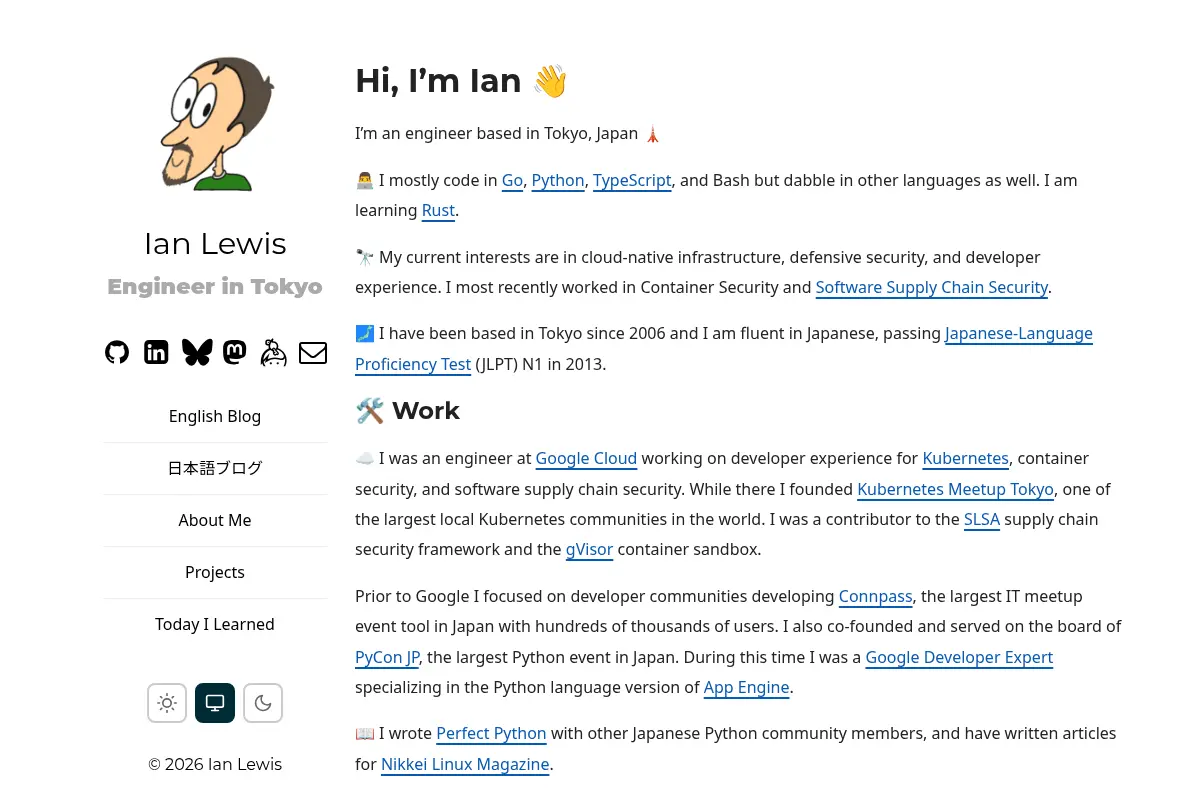Open the GitHub profile icon
The width and height of the screenshot is (1200, 800).
click(x=117, y=352)
